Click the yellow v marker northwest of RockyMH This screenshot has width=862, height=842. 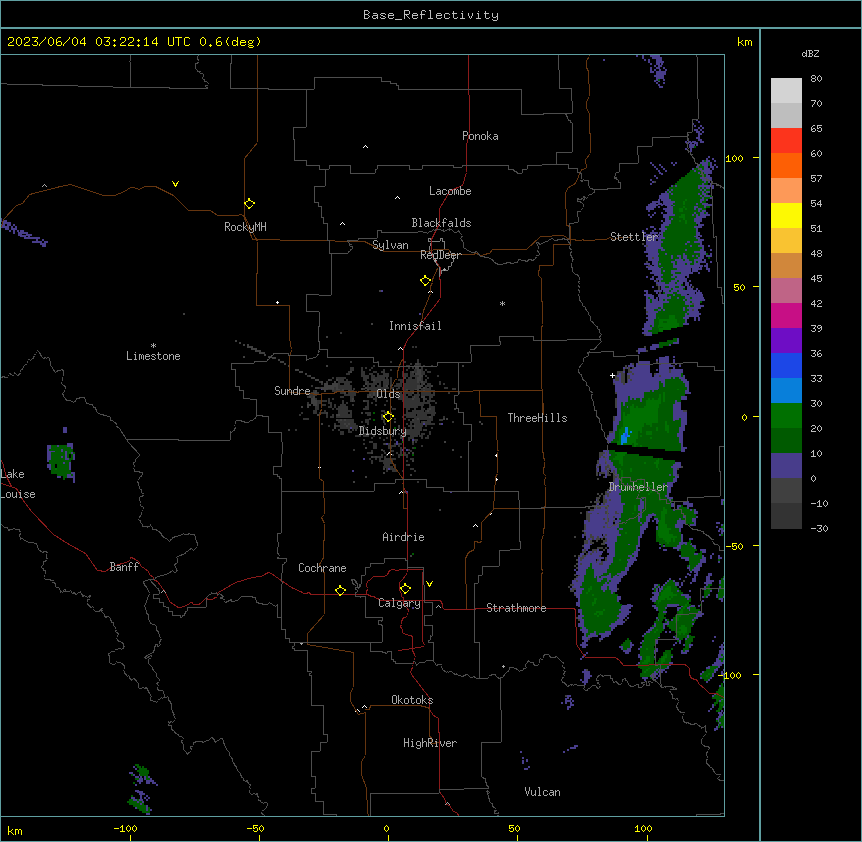pyautogui.click(x=175, y=184)
